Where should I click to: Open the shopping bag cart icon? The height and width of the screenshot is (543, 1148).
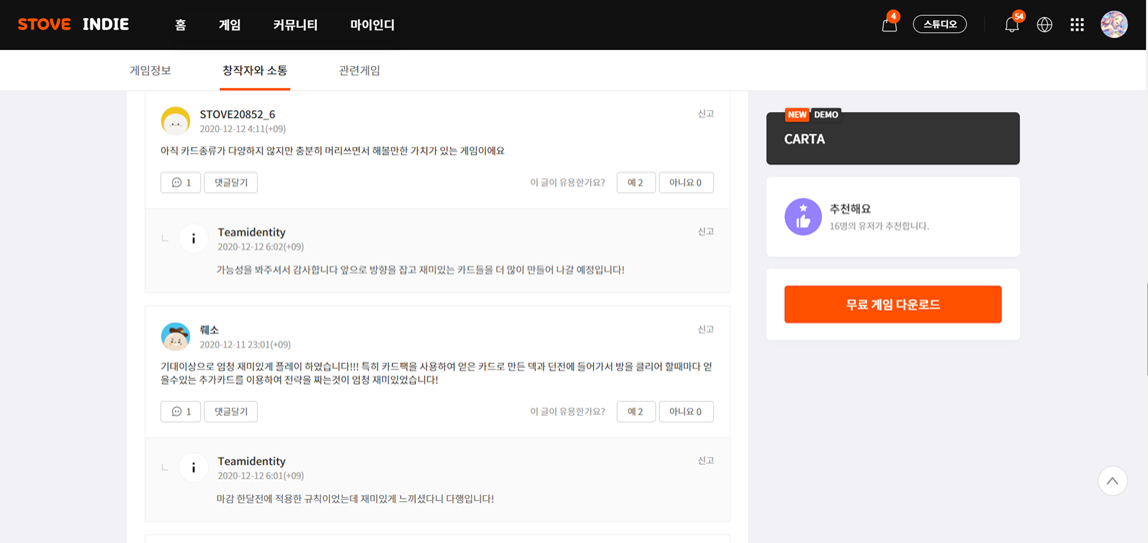point(889,25)
